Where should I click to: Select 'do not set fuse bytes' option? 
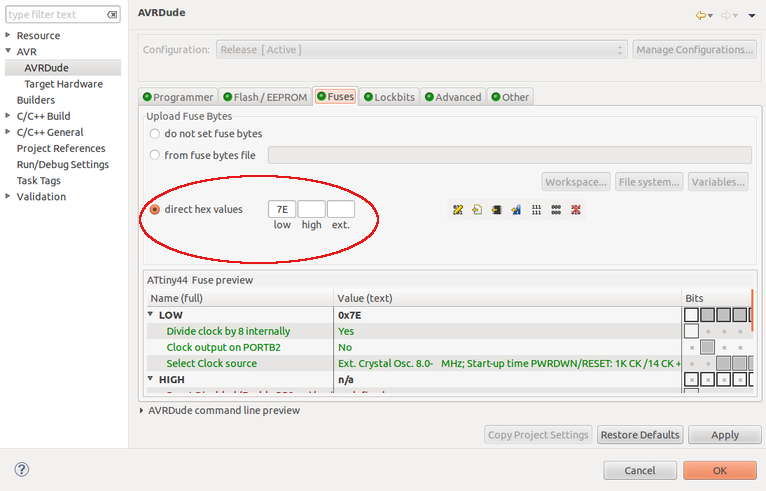pos(155,134)
